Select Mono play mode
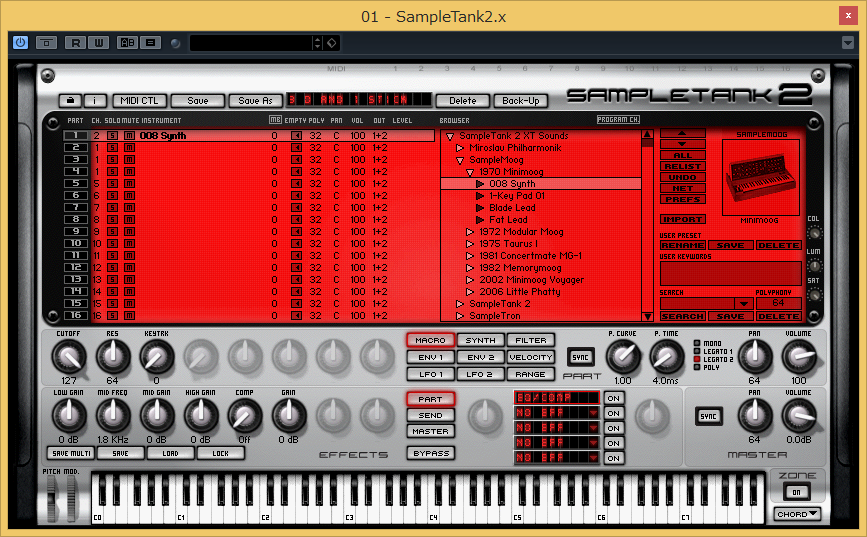Screen dimensions: 867x537 point(697,343)
